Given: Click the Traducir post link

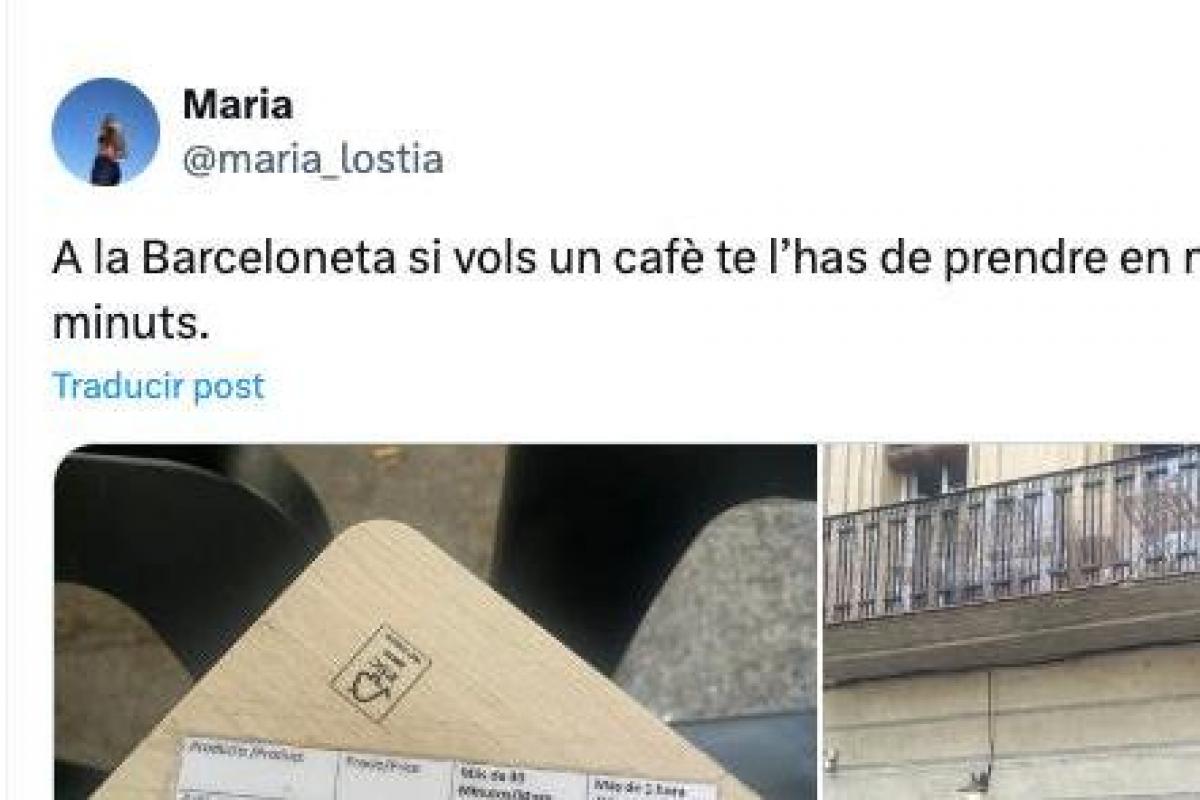Looking at the screenshot, I should tap(158, 386).
